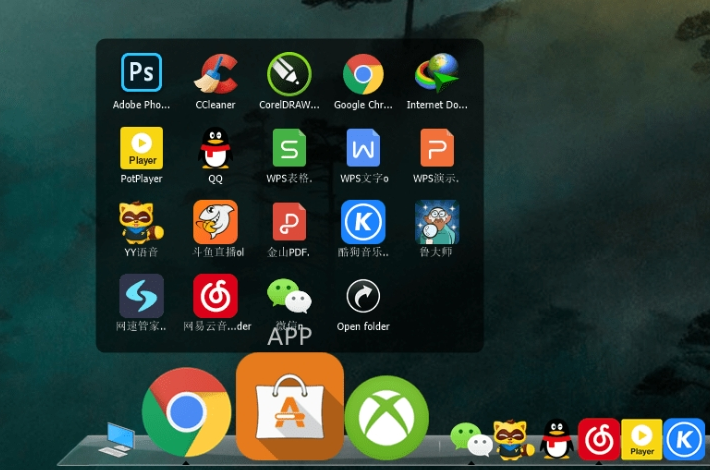
Task: Open 网易云音乐 in the APP folder
Action: pos(216,296)
